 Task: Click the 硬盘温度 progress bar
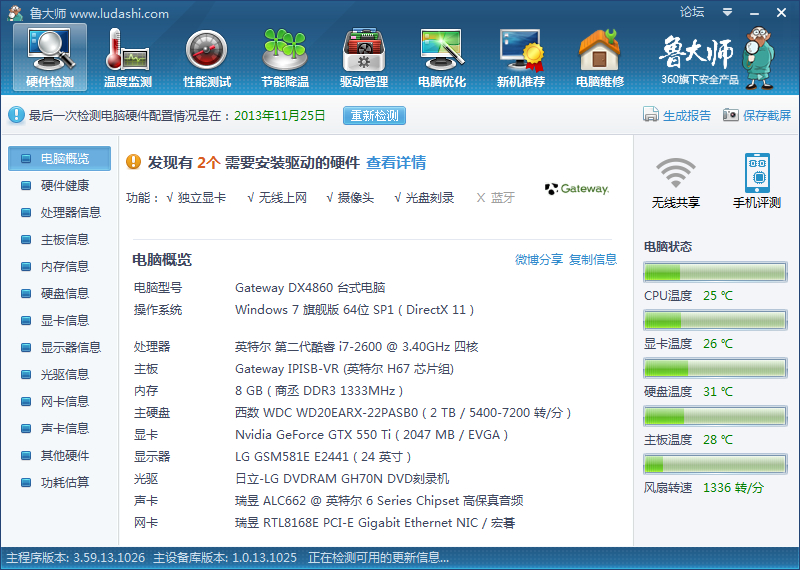click(x=715, y=368)
